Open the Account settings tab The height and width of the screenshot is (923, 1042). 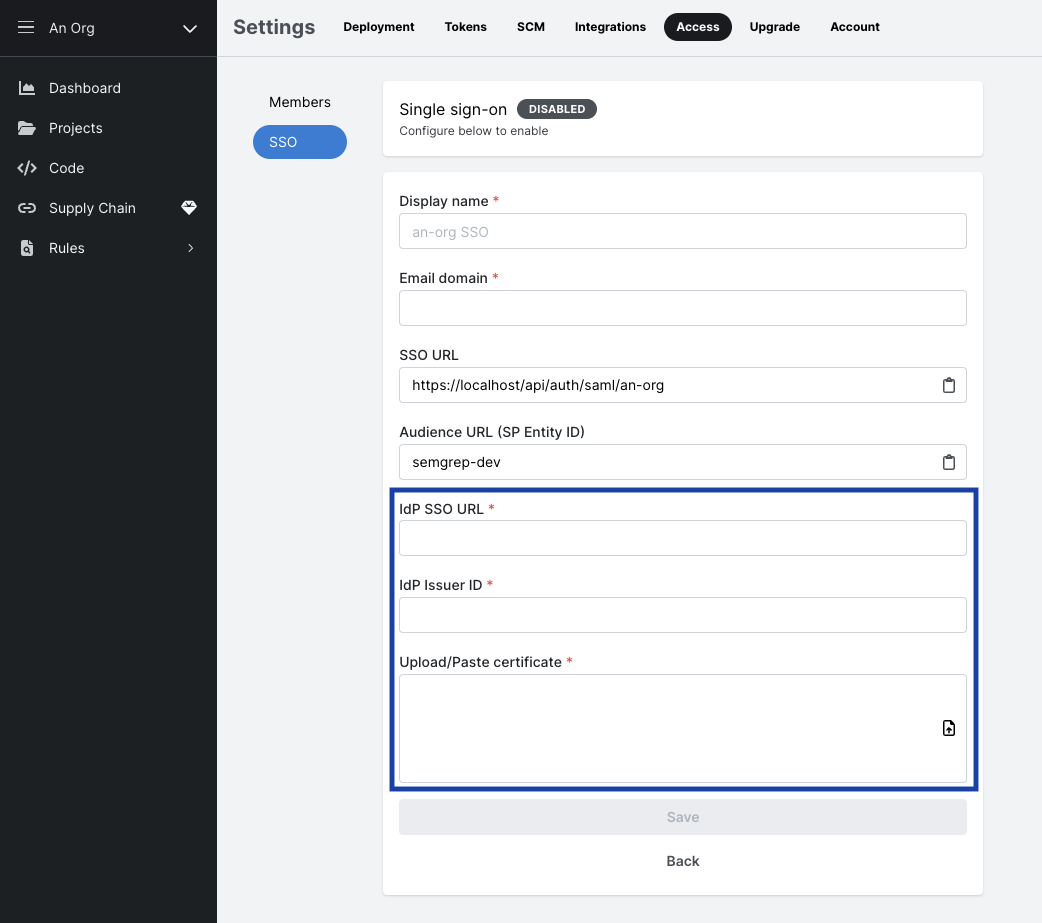tap(854, 27)
